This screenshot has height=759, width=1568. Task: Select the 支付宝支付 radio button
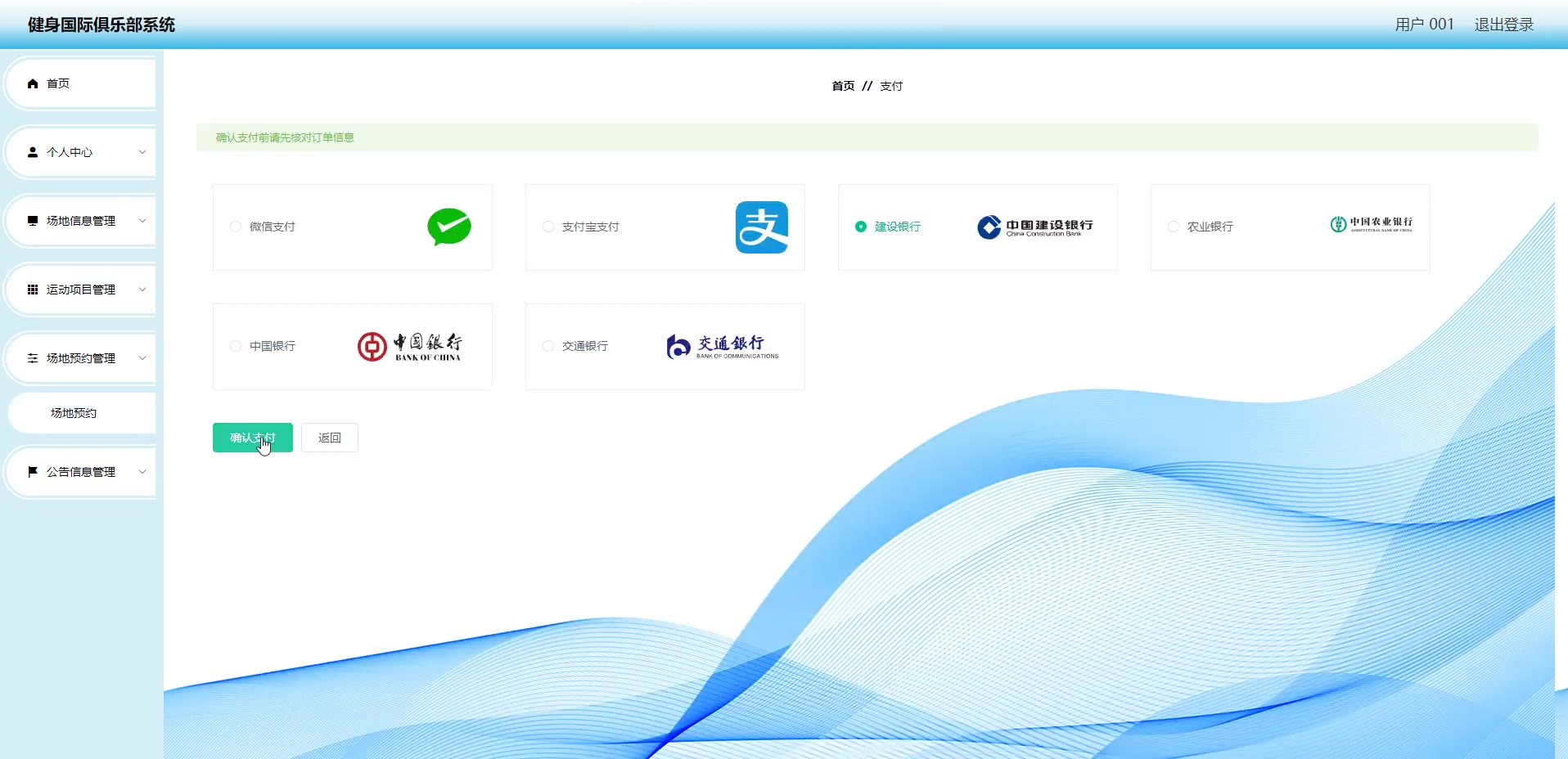pyautogui.click(x=548, y=227)
